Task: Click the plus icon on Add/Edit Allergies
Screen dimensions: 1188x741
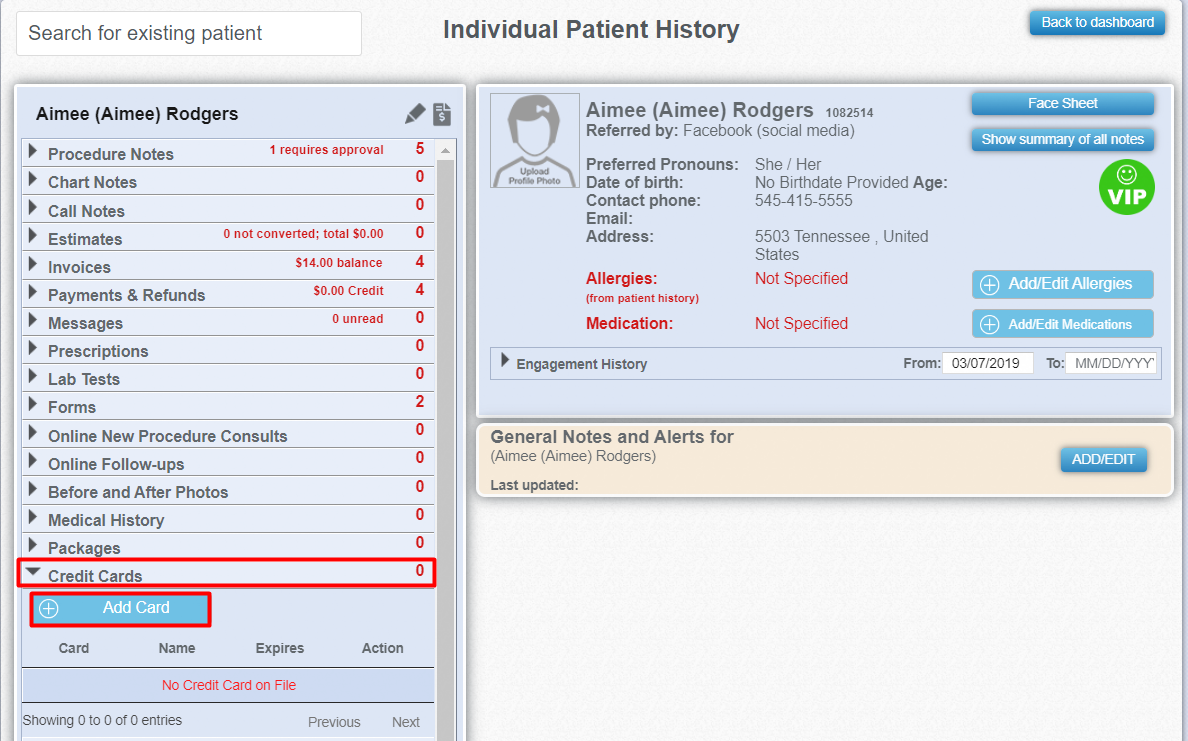Action: [989, 285]
